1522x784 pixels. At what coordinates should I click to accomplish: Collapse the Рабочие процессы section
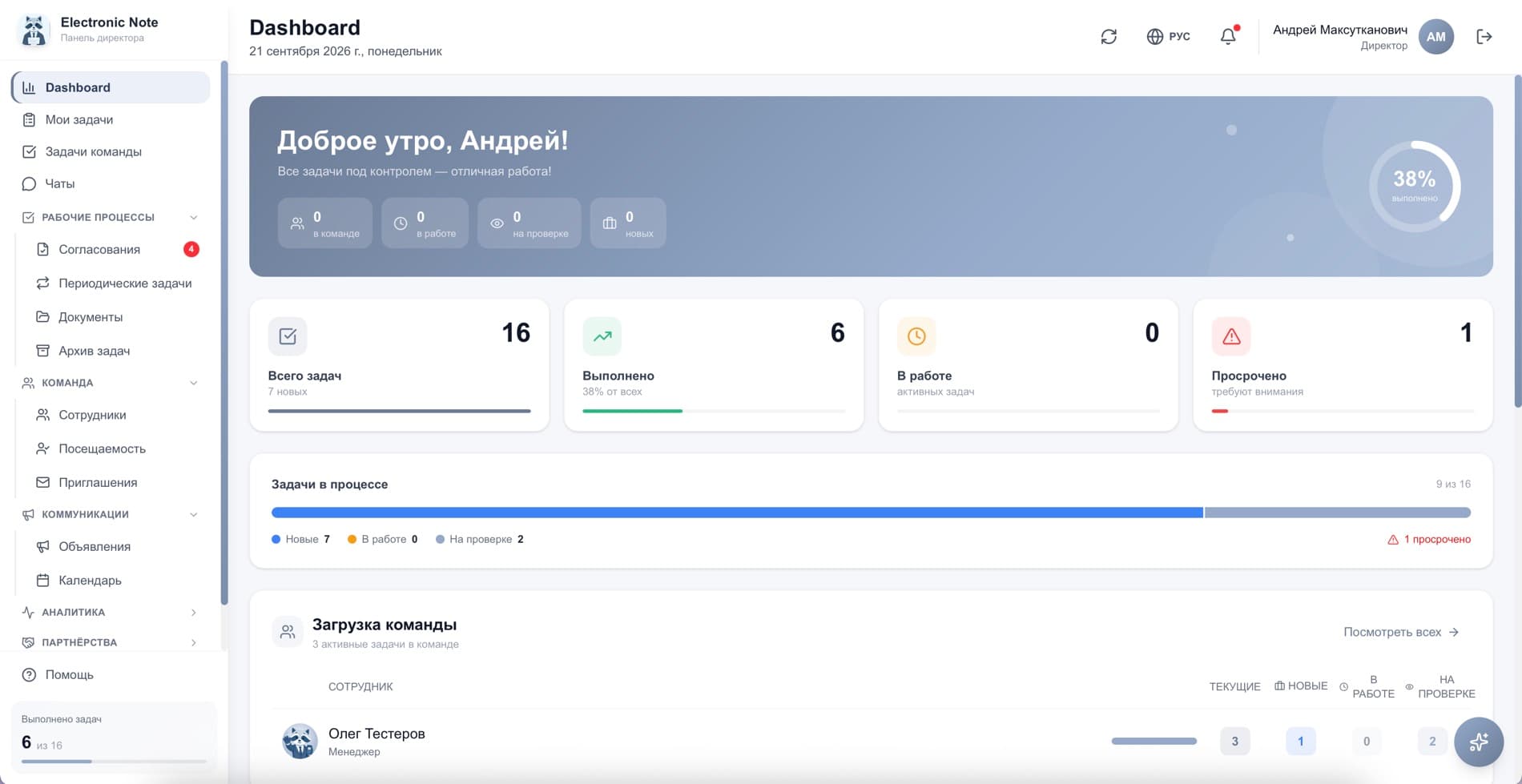[x=193, y=218]
